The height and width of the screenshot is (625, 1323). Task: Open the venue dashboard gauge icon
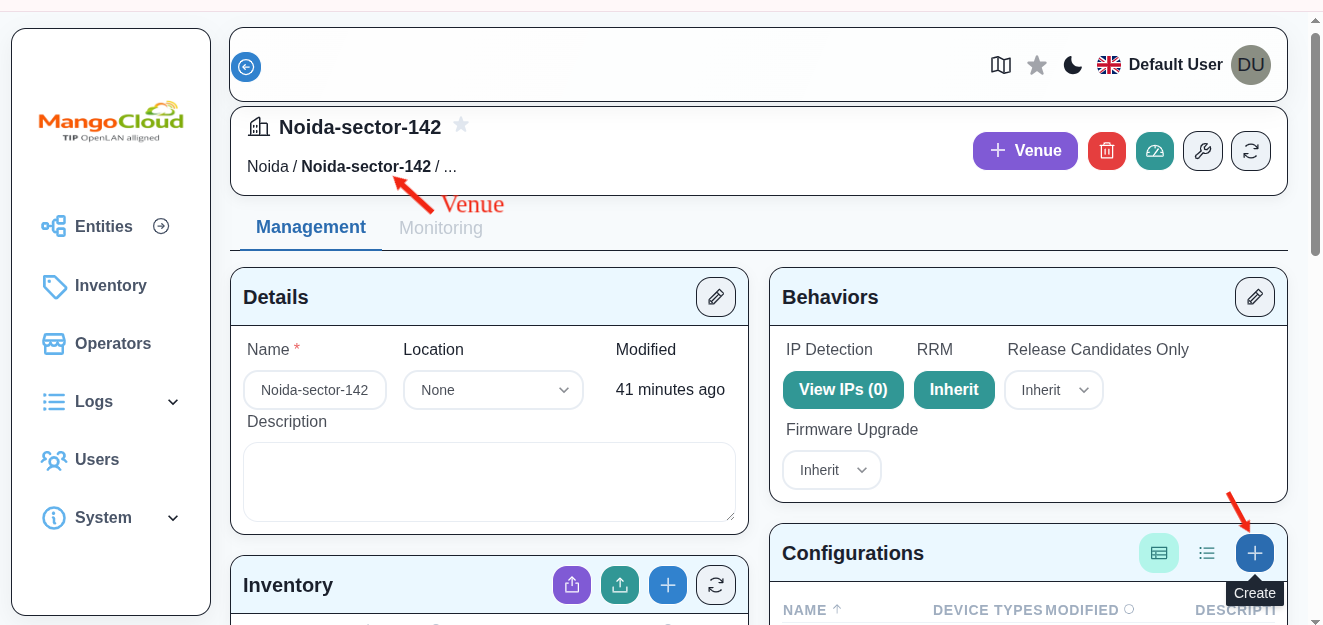pyautogui.click(x=1155, y=150)
